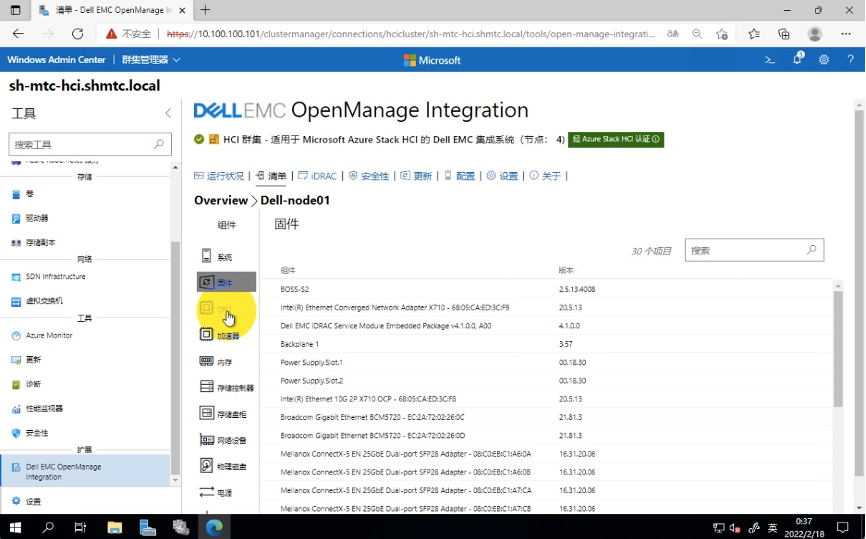The image size is (866, 539).
Task: Open the CPU component icon
Action: (x=206, y=308)
